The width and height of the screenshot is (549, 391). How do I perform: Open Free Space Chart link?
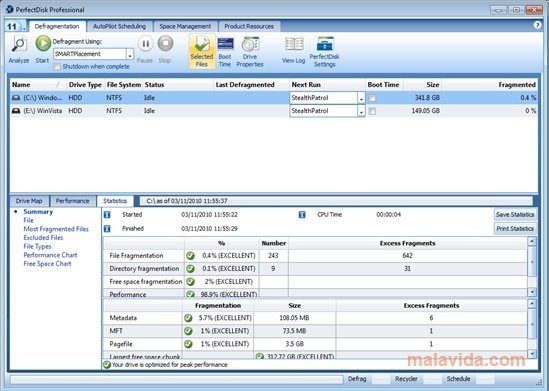(47, 264)
